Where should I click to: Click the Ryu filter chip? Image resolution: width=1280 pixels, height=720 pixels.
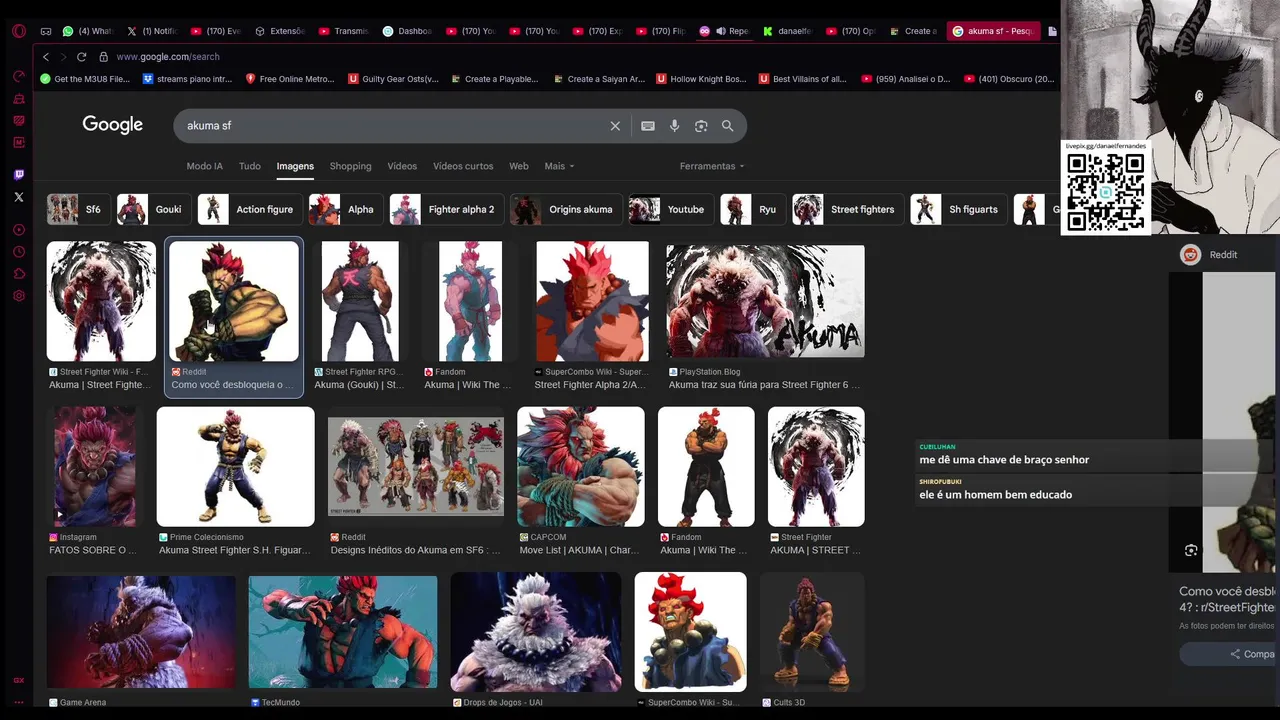752,209
